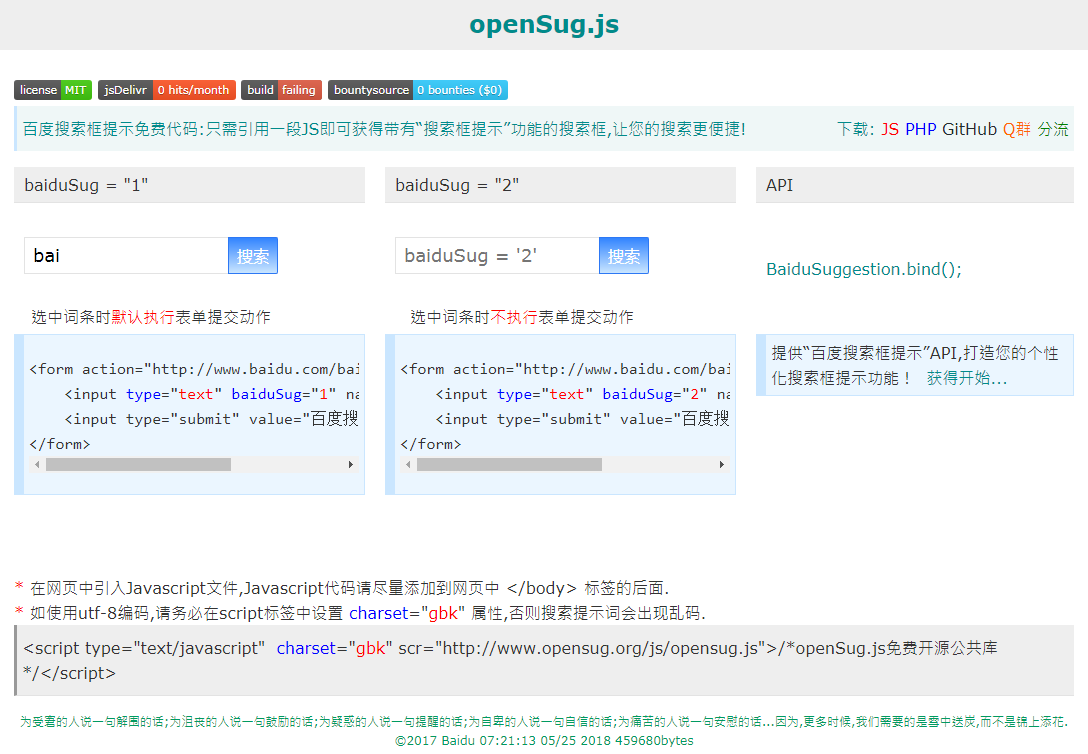Screen dimensions: 1088x754
Task: Open the PHP download link
Action: [x=921, y=129]
